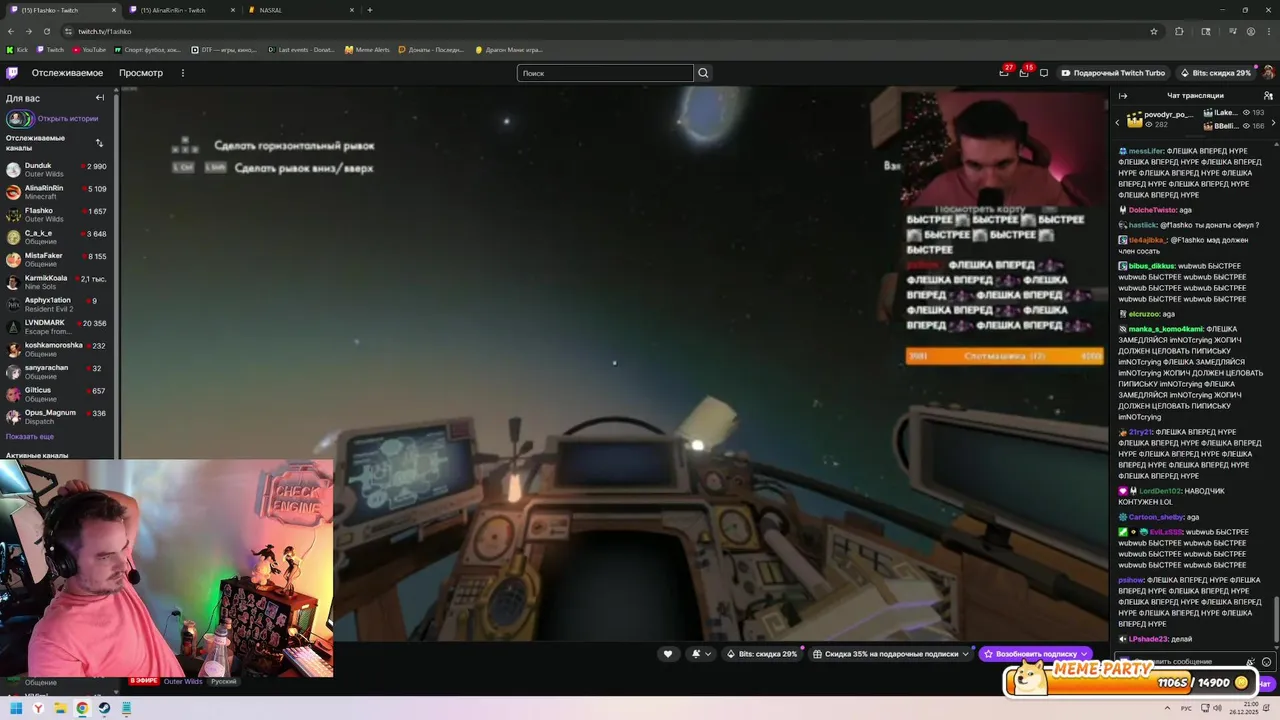Open Chrome from the taskbar
Screen dimensions: 1280x720
[x=82, y=708]
